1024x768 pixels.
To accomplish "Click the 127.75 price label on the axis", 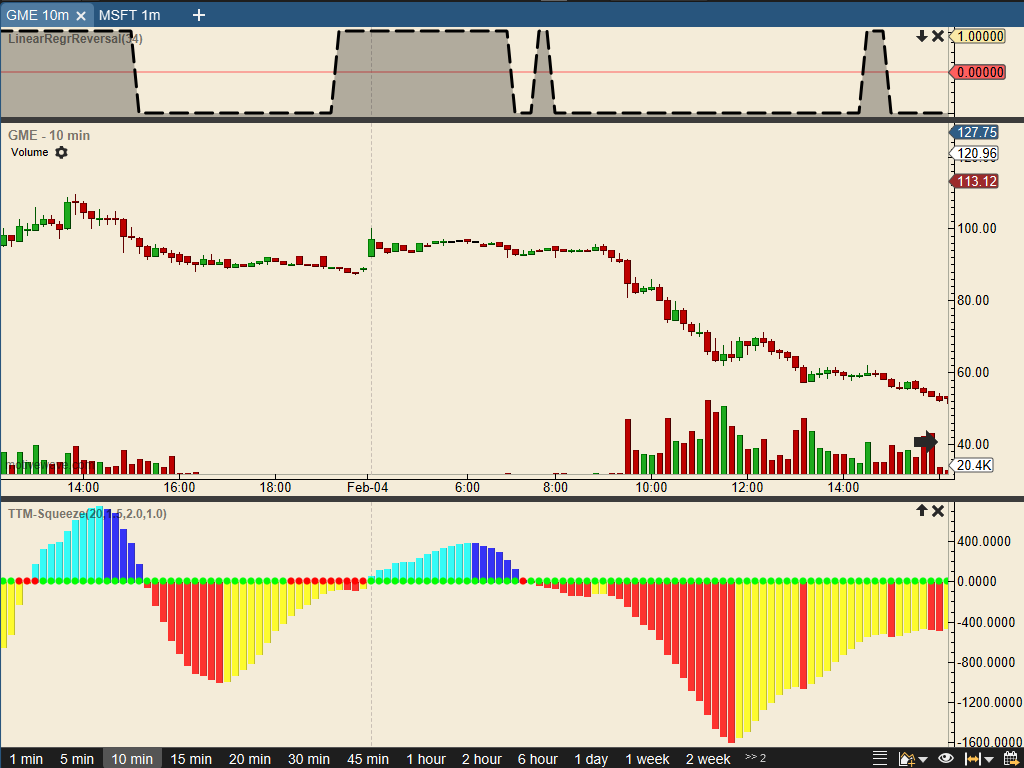I will point(975,132).
